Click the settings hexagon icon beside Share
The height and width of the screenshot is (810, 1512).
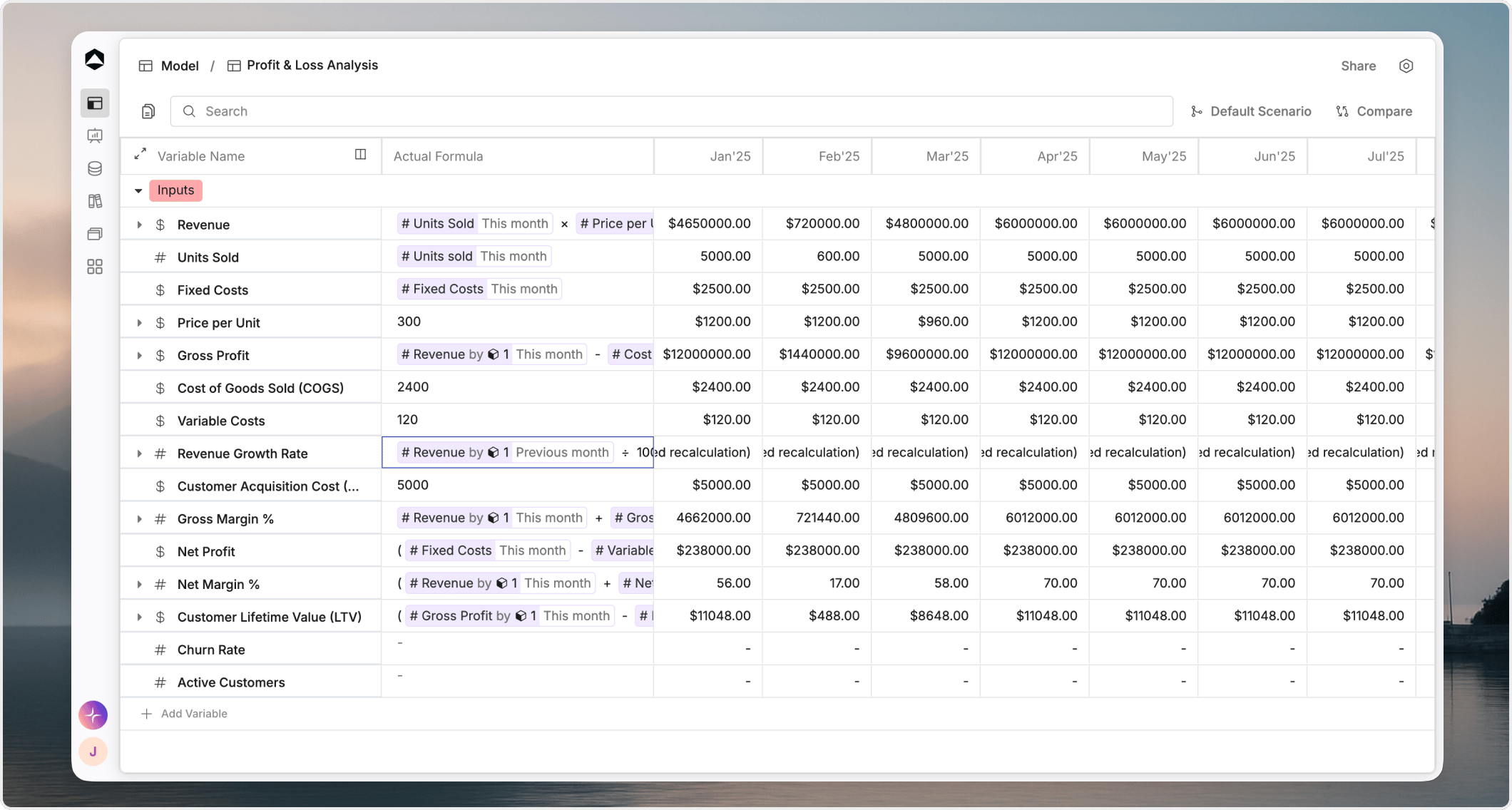click(1406, 66)
